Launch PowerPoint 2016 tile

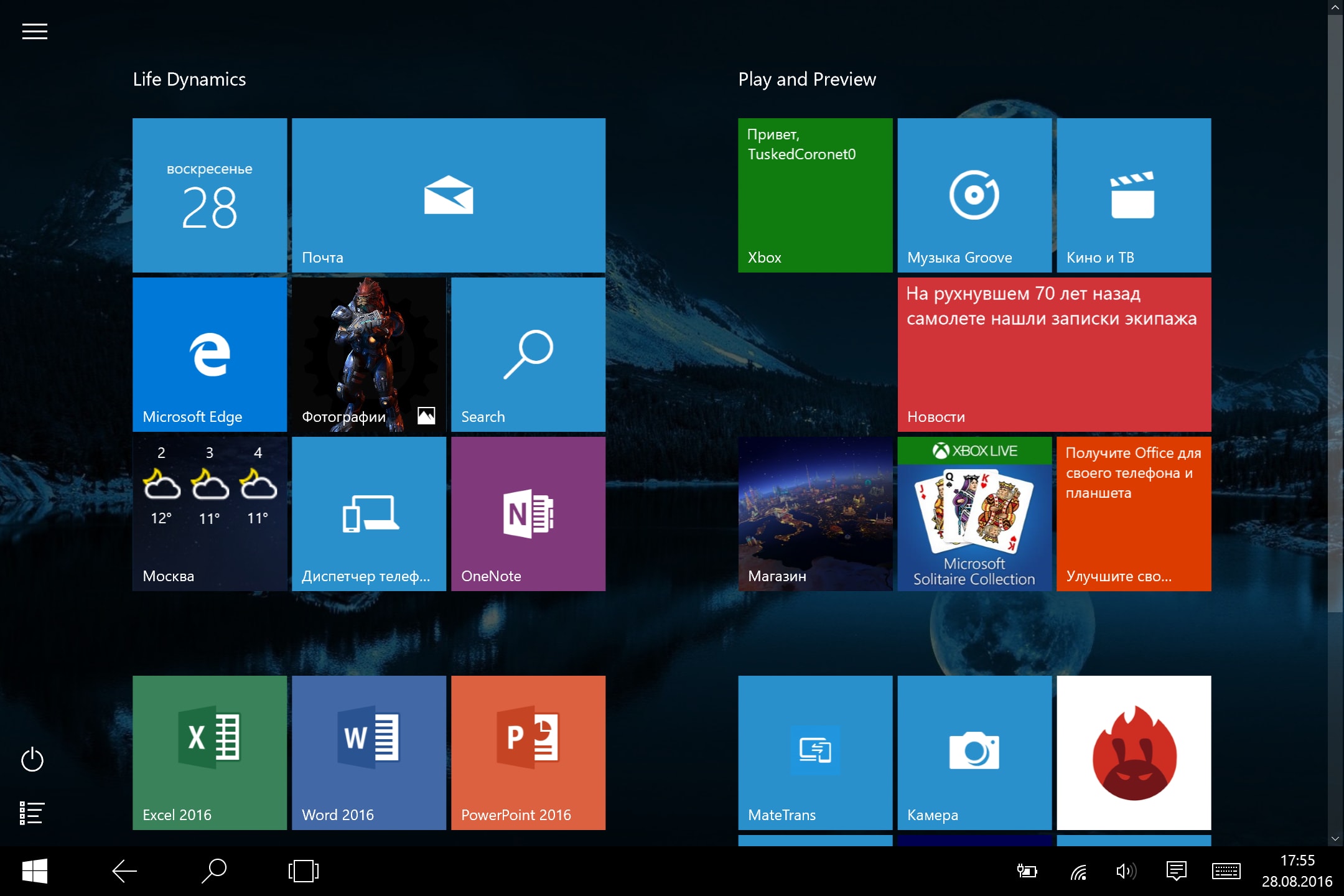(528, 753)
